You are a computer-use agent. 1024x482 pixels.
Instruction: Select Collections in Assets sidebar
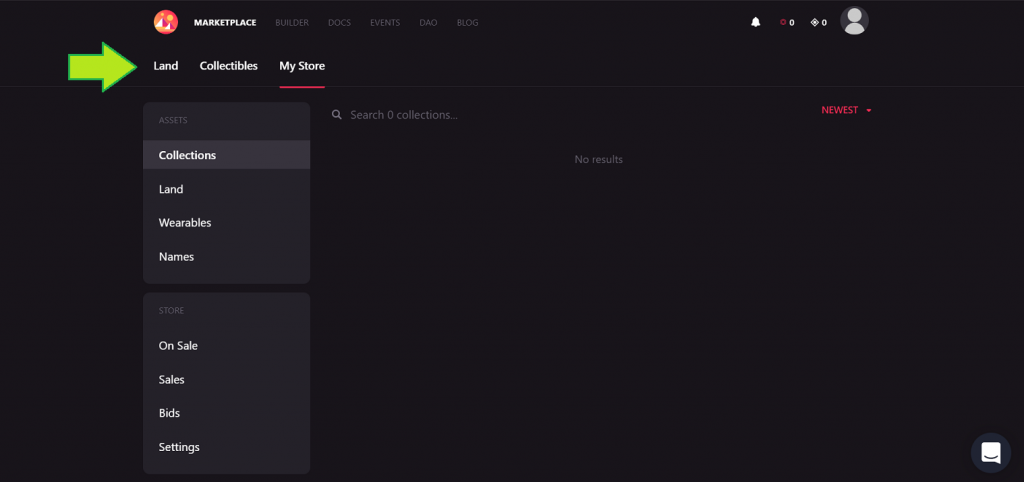(x=227, y=155)
